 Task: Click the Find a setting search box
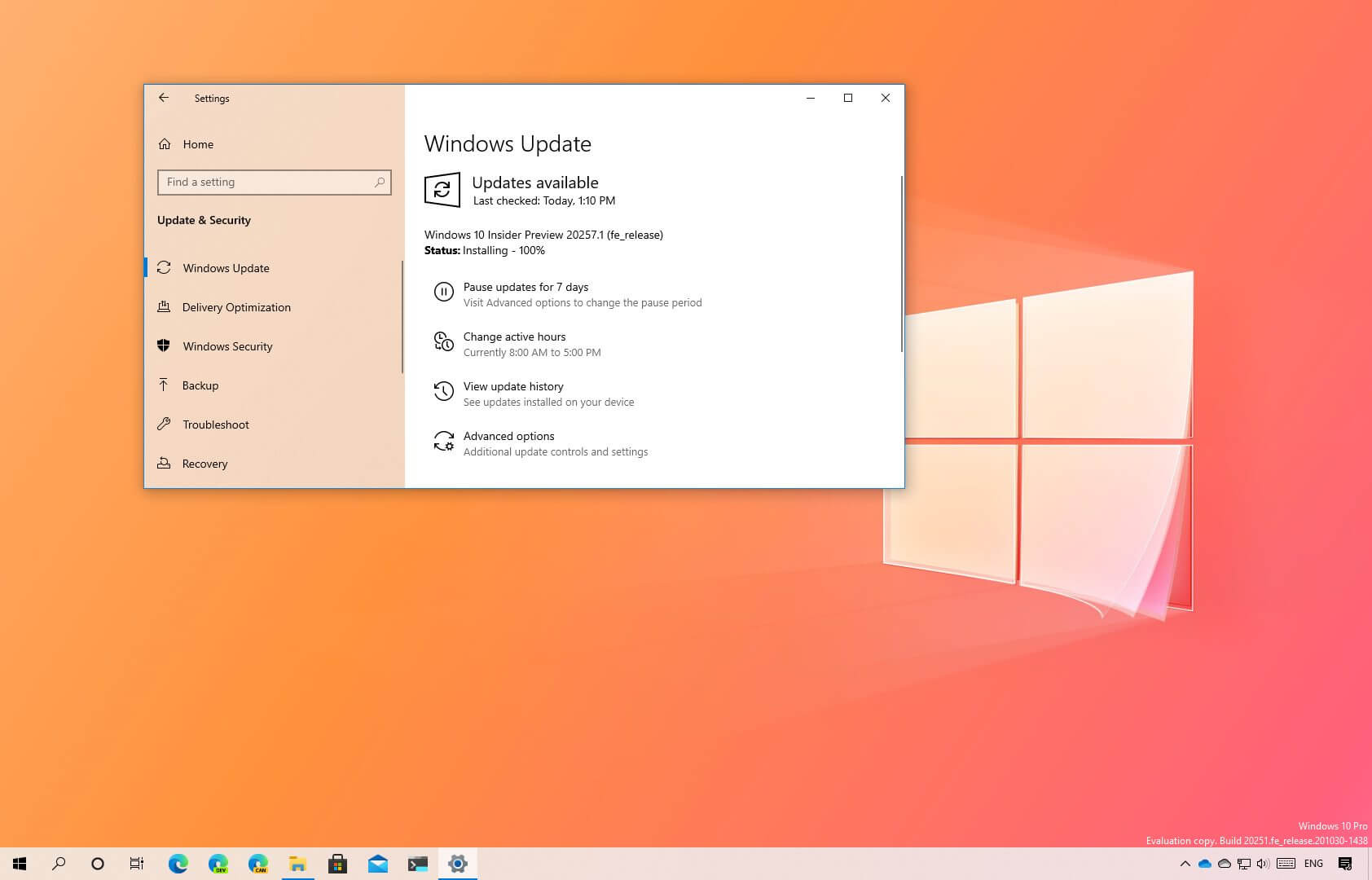pyautogui.click(x=269, y=182)
